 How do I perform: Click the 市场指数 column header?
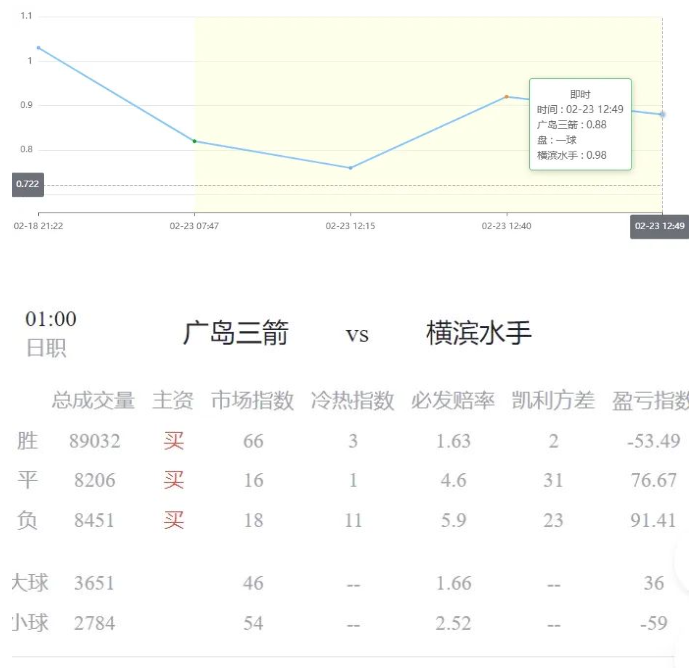[x=252, y=401]
